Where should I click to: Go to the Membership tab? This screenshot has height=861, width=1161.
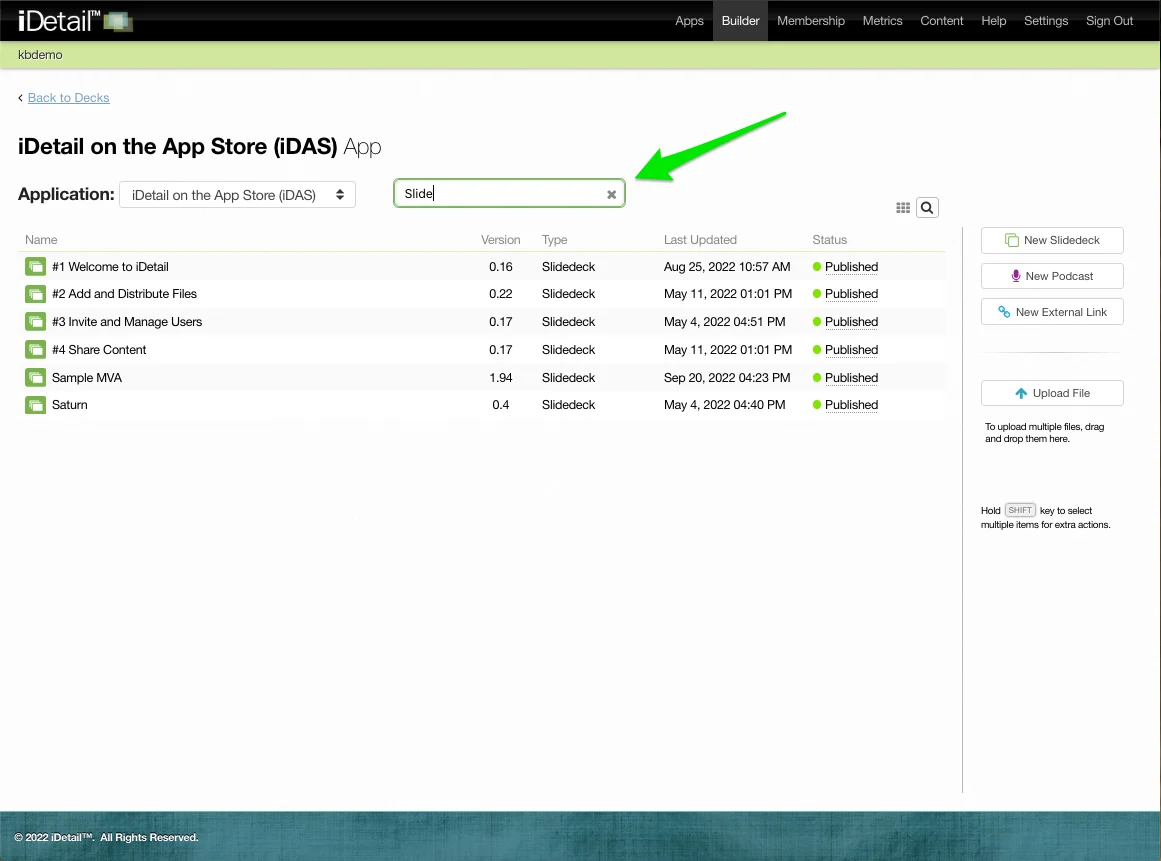810,21
